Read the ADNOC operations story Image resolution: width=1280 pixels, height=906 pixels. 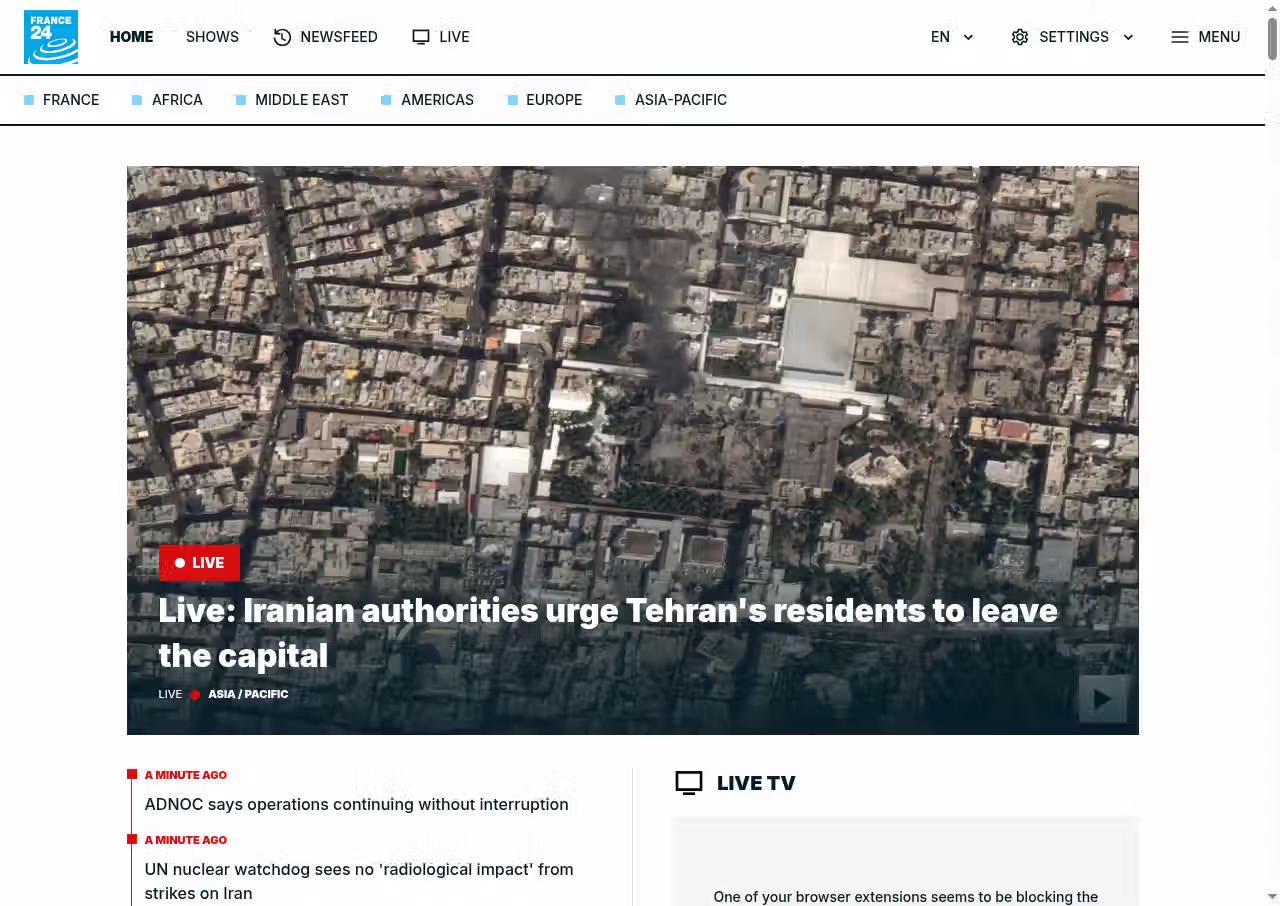[356, 804]
